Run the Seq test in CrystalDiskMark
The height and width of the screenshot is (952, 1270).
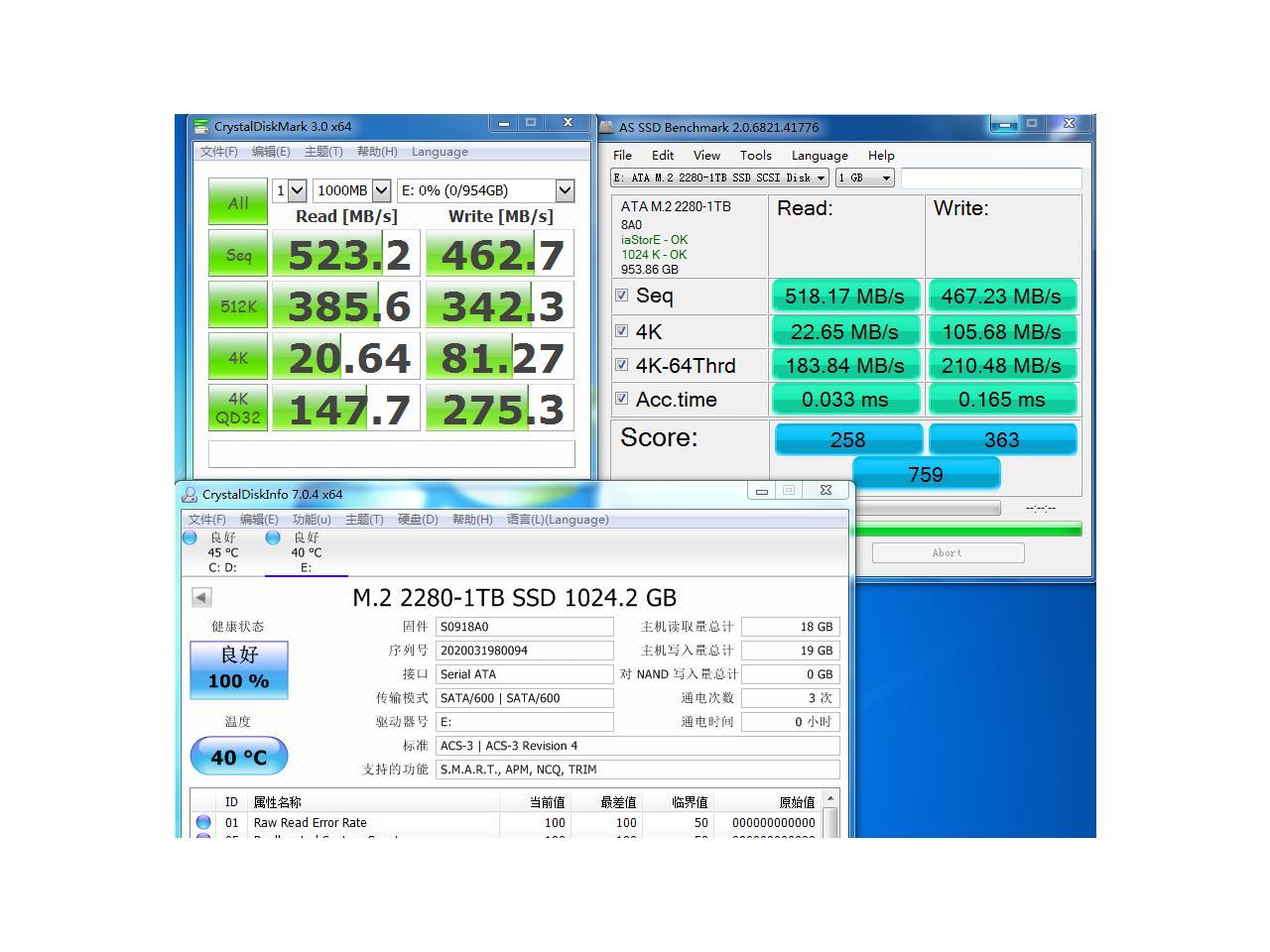click(238, 255)
